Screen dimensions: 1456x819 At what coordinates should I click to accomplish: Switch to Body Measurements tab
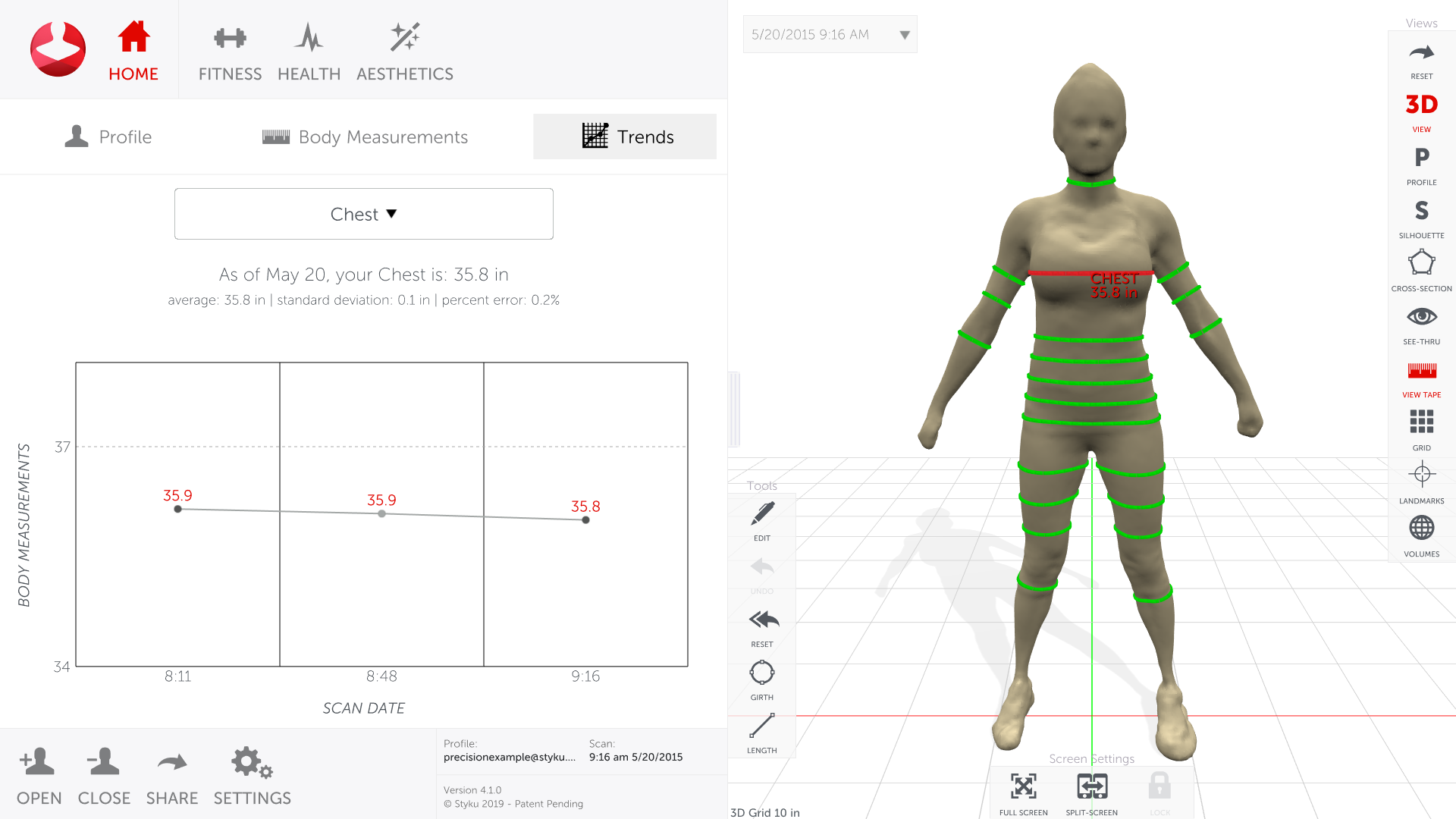(365, 137)
